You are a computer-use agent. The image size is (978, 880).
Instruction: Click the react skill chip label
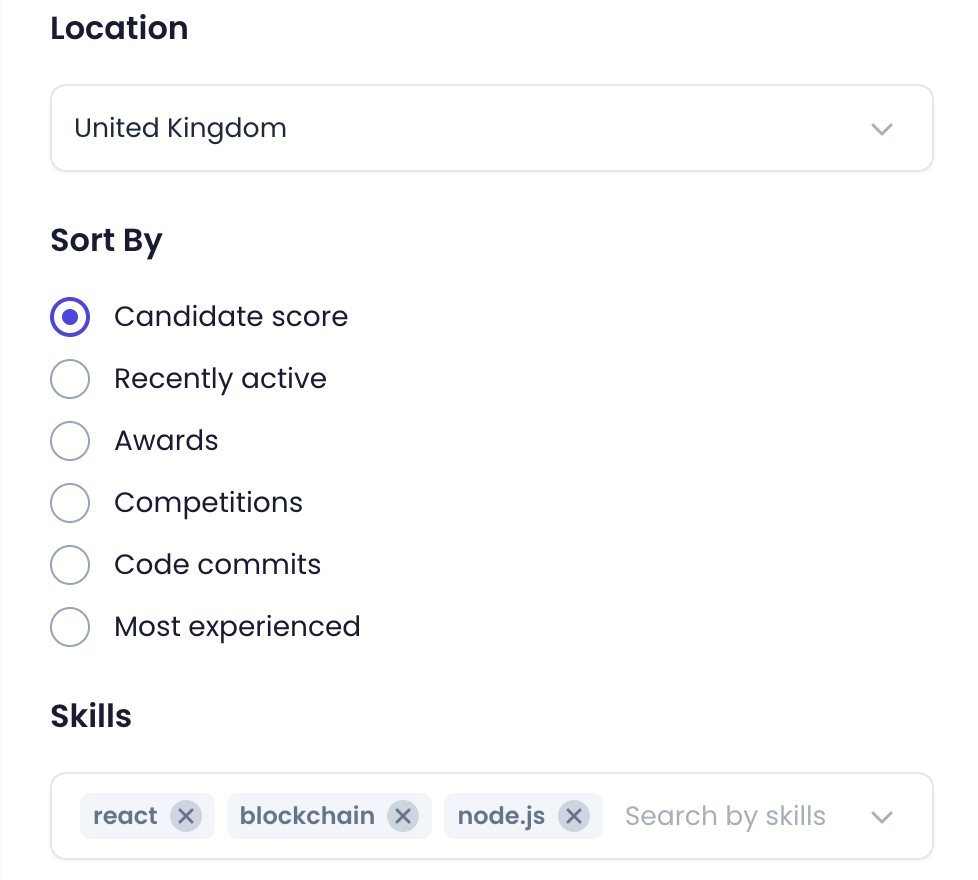(125, 816)
